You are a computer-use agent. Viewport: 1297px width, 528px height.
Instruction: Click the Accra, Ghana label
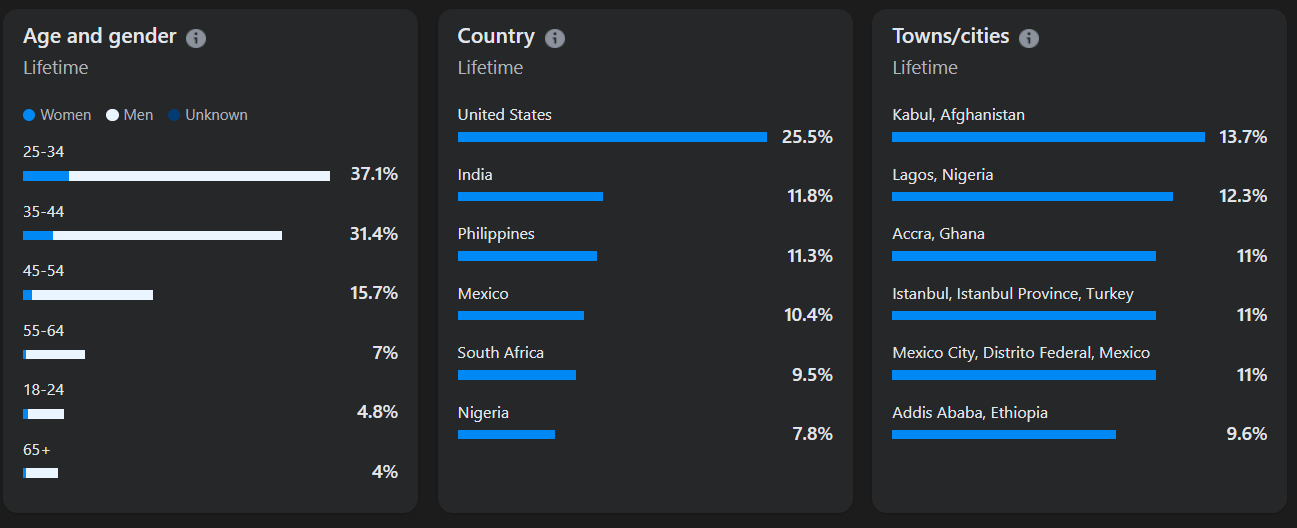938,234
